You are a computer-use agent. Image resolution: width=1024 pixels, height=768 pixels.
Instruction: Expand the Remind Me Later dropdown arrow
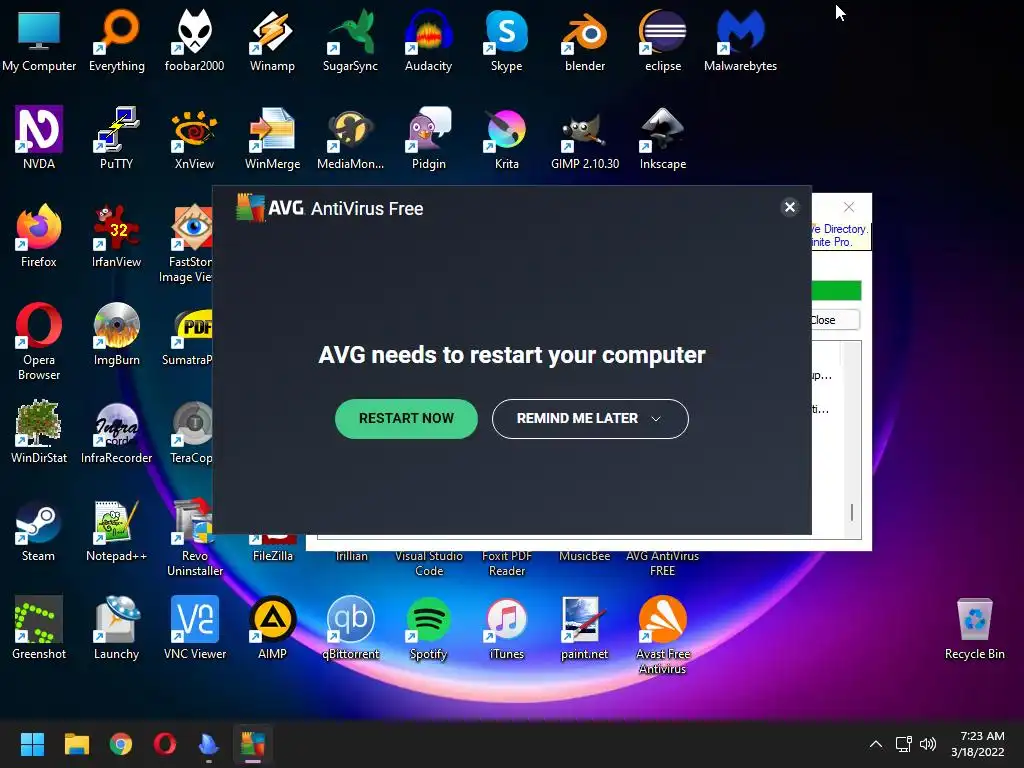tap(656, 419)
